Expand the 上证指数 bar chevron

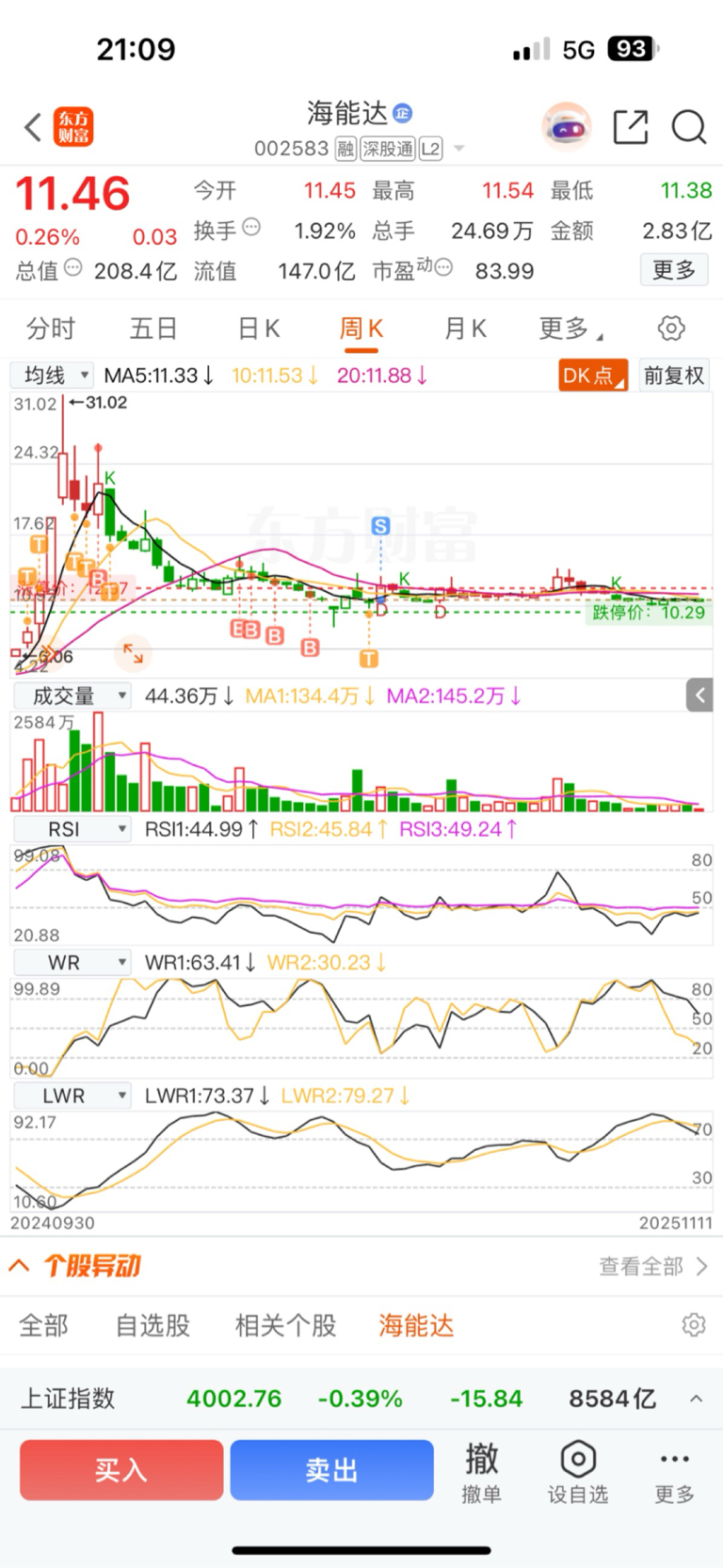pyautogui.click(x=696, y=1399)
